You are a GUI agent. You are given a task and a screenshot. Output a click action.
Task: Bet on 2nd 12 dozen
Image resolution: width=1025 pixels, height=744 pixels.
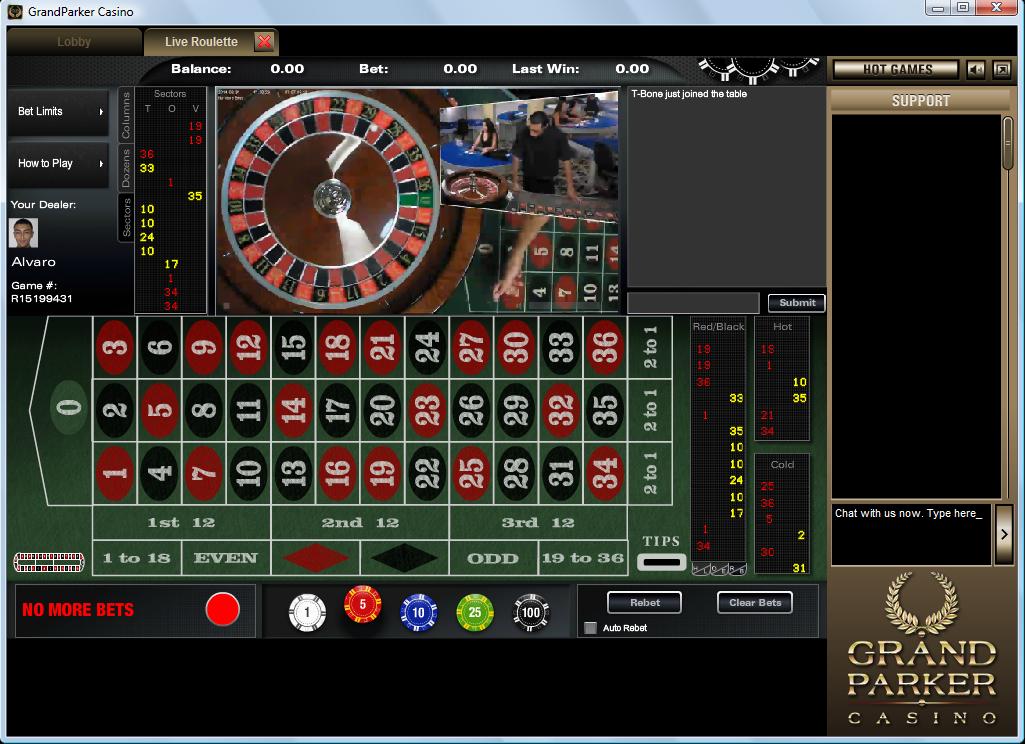click(x=360, y=522)
